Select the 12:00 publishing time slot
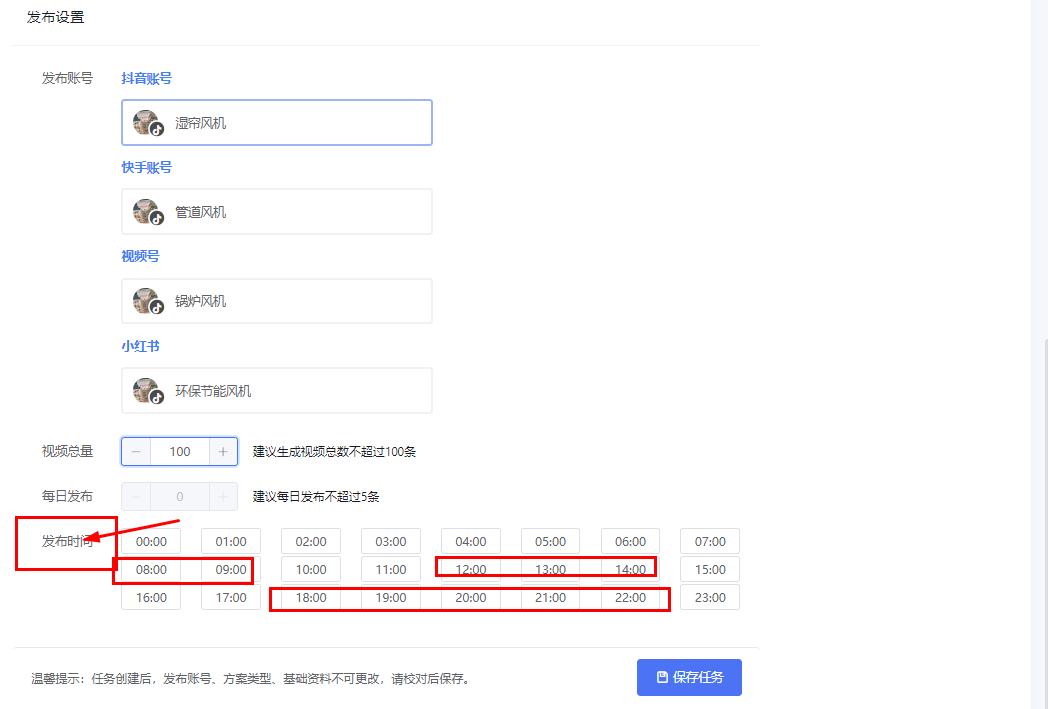1048x709 pixels. point(470,569)
